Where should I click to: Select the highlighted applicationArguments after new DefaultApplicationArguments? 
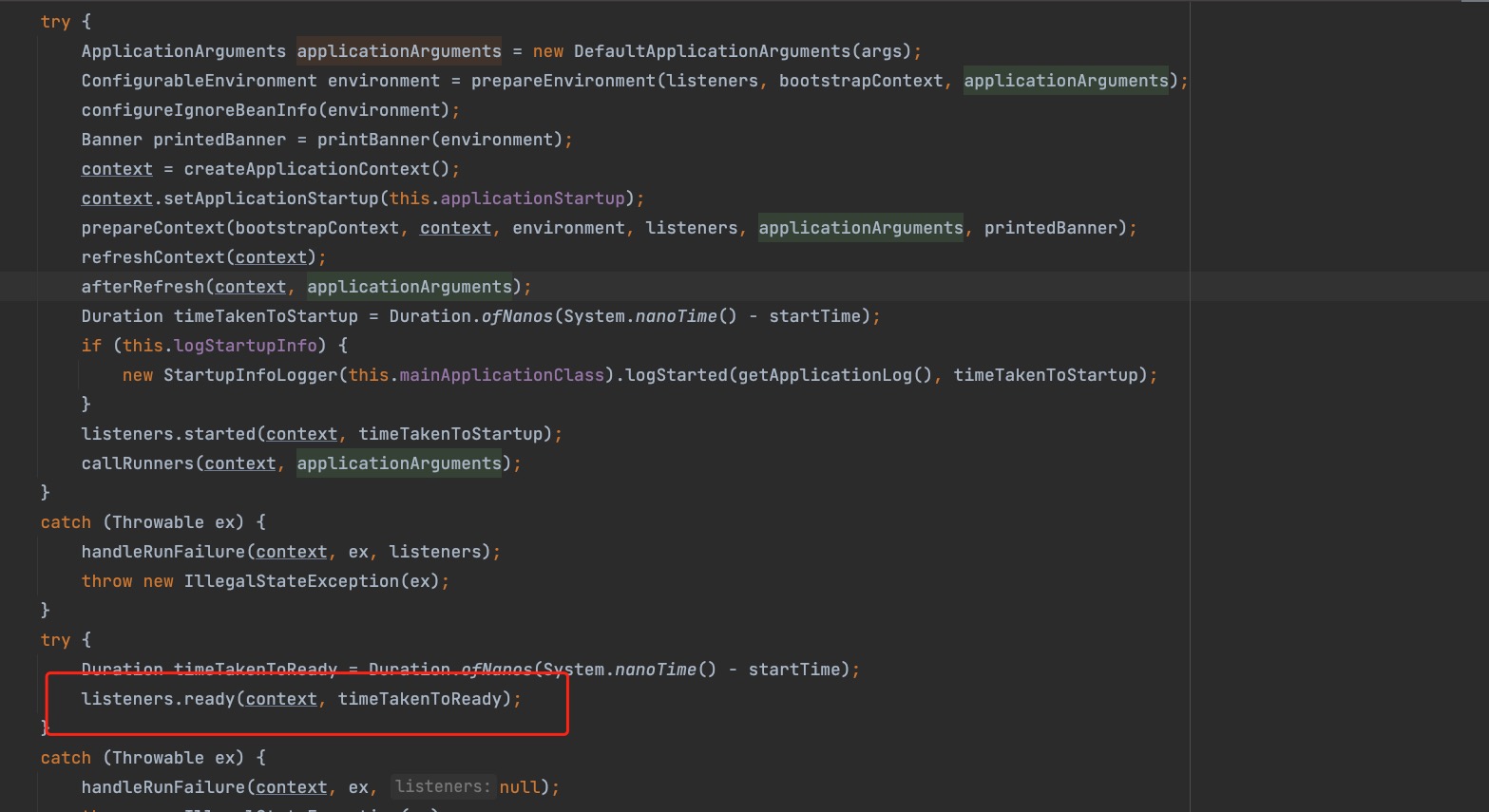pyautogui.click(x=398, y=50)
